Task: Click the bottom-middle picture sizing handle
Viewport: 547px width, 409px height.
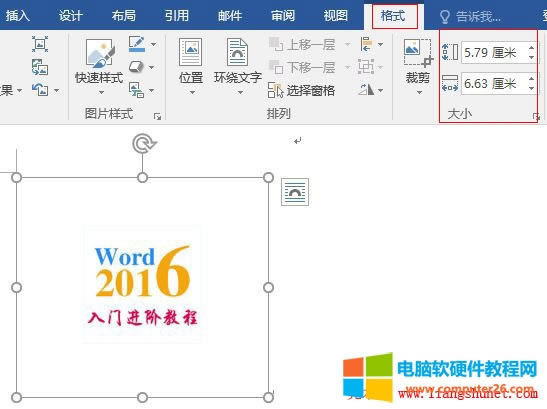Action: [142, 397]
